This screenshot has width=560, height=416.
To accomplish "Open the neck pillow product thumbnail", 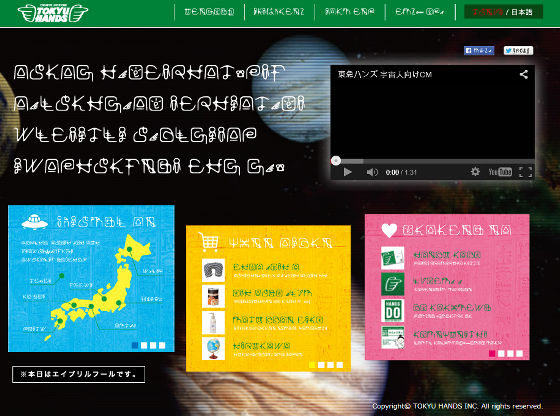I will pos(213,270).
